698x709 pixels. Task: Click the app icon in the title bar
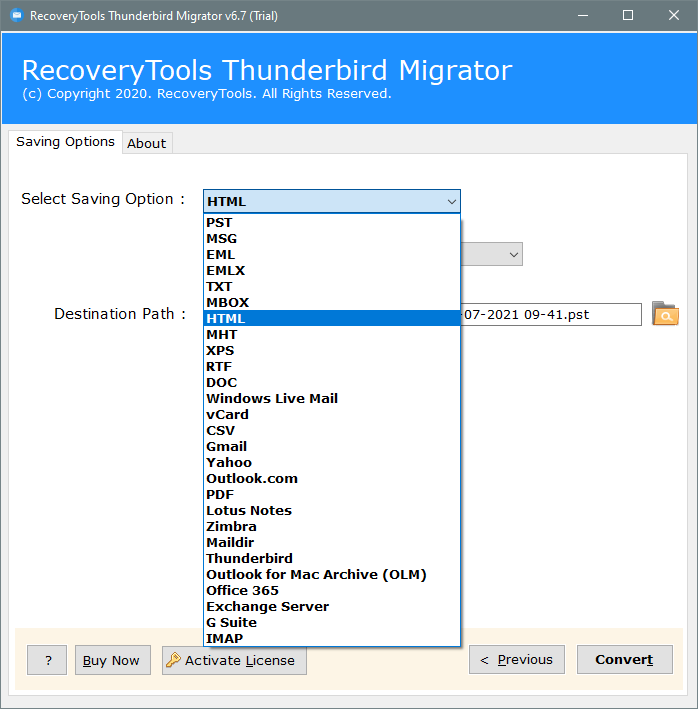coord(17,15)
